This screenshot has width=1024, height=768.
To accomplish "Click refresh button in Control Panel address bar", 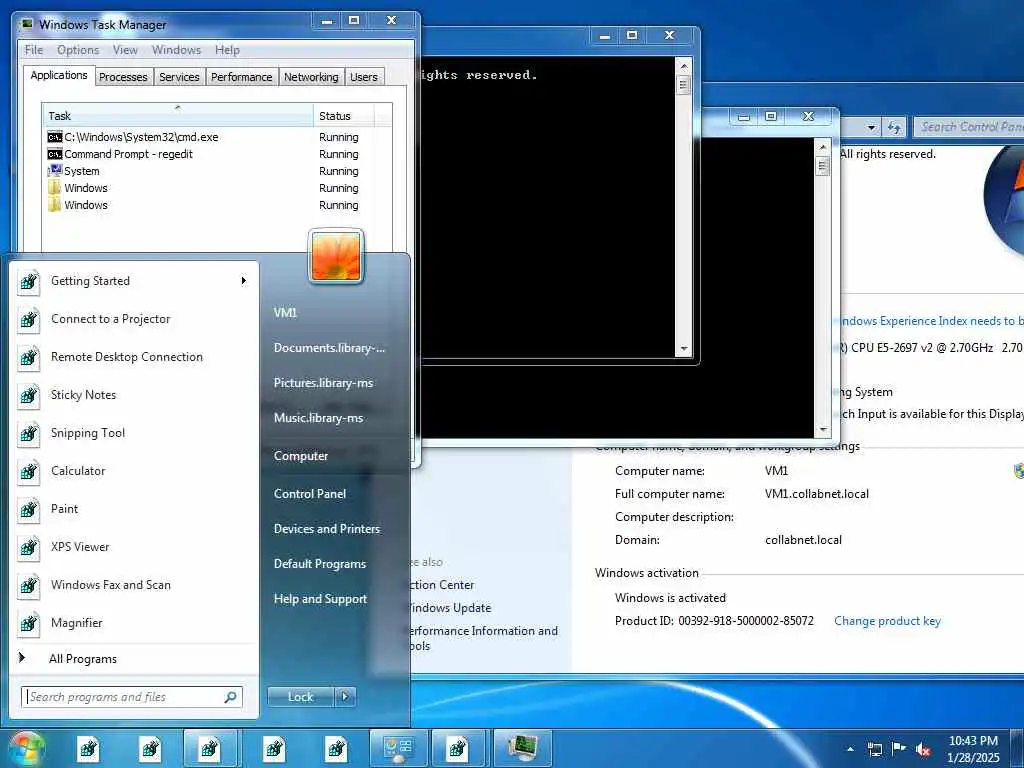I will tap(894, 127).
